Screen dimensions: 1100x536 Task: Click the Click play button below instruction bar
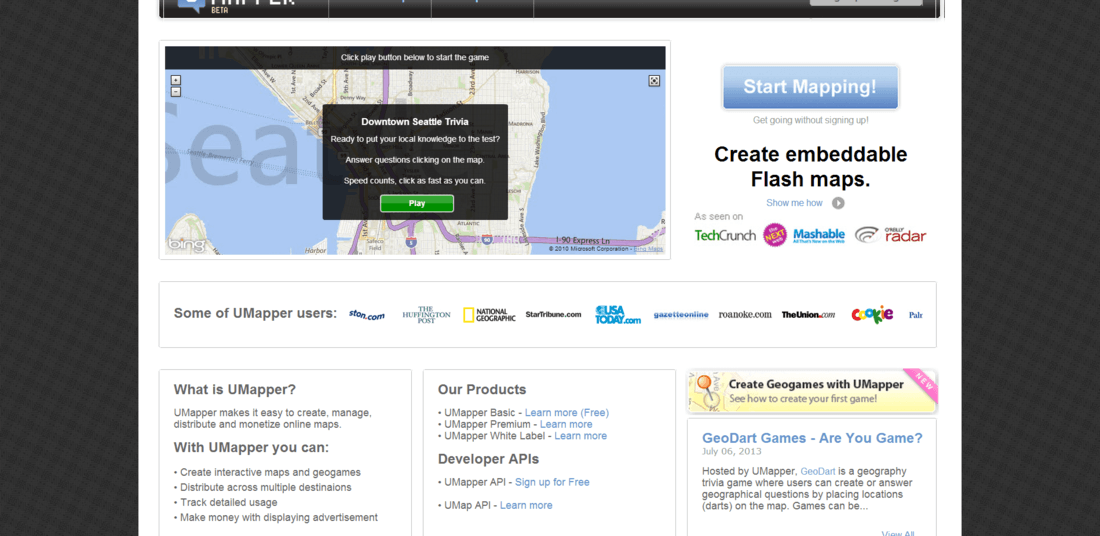tap(415, 58)
